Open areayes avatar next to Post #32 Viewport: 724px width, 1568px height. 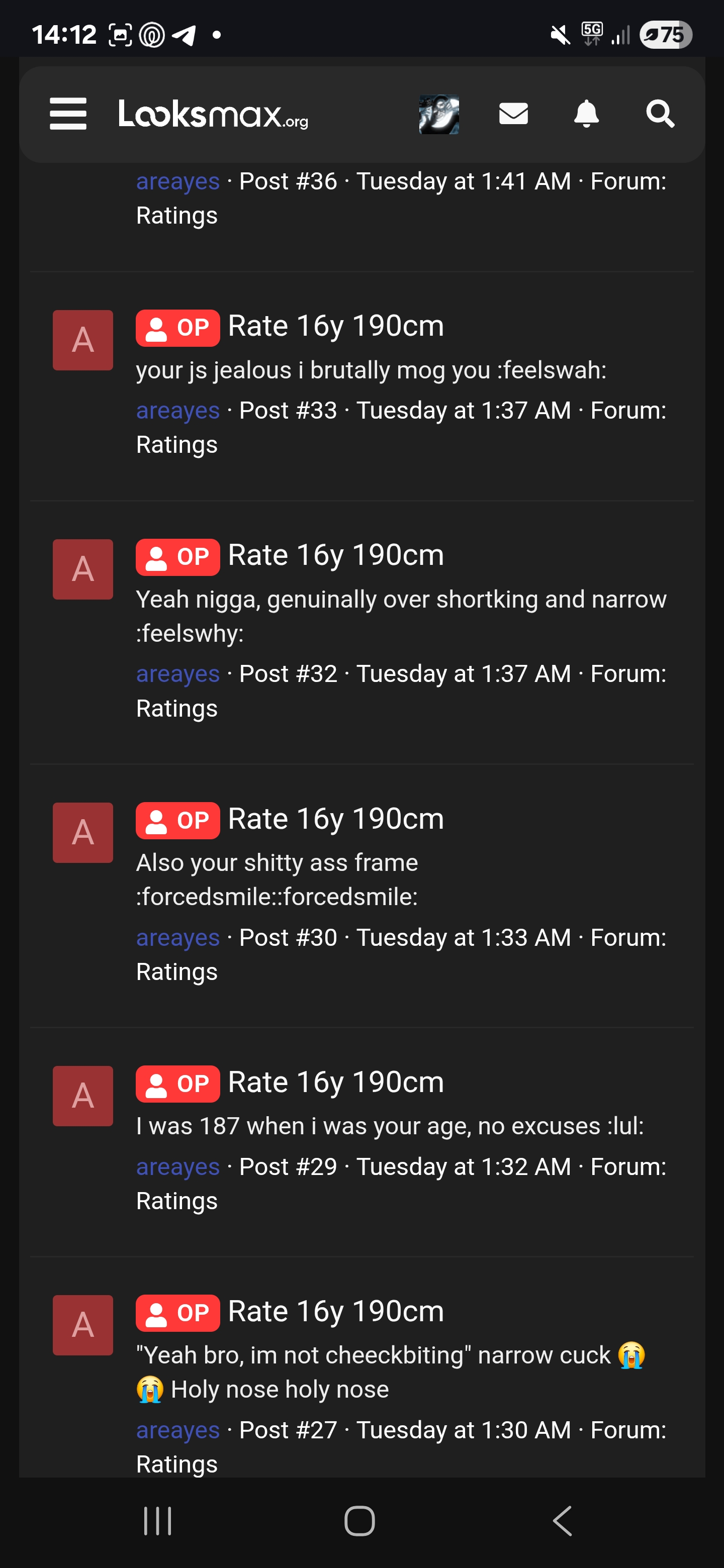pyautogui.click(x=82, y=570)
